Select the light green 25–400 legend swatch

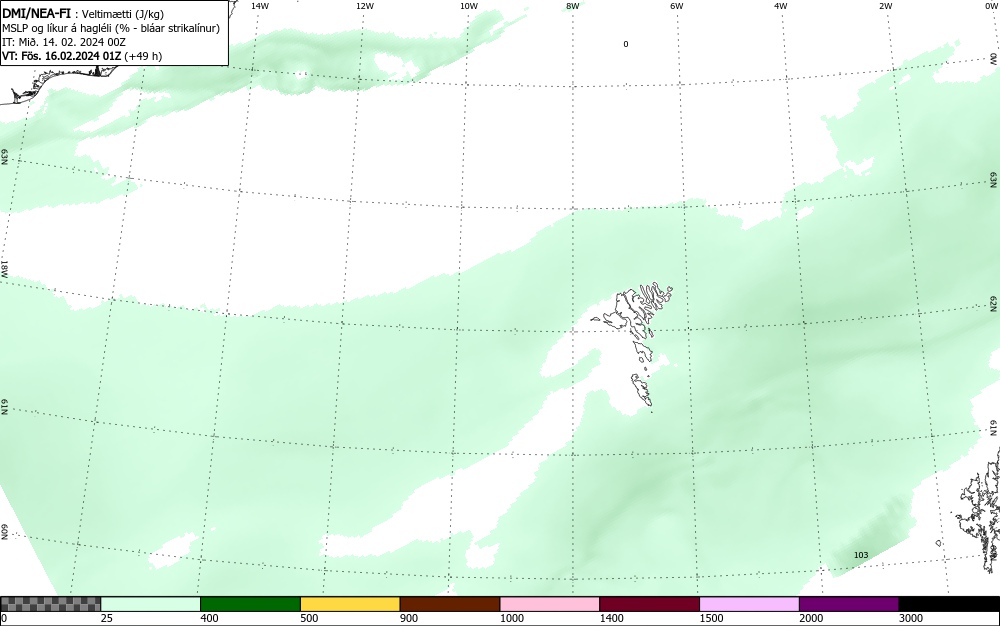pyautogui.click(x=151, y=604)
